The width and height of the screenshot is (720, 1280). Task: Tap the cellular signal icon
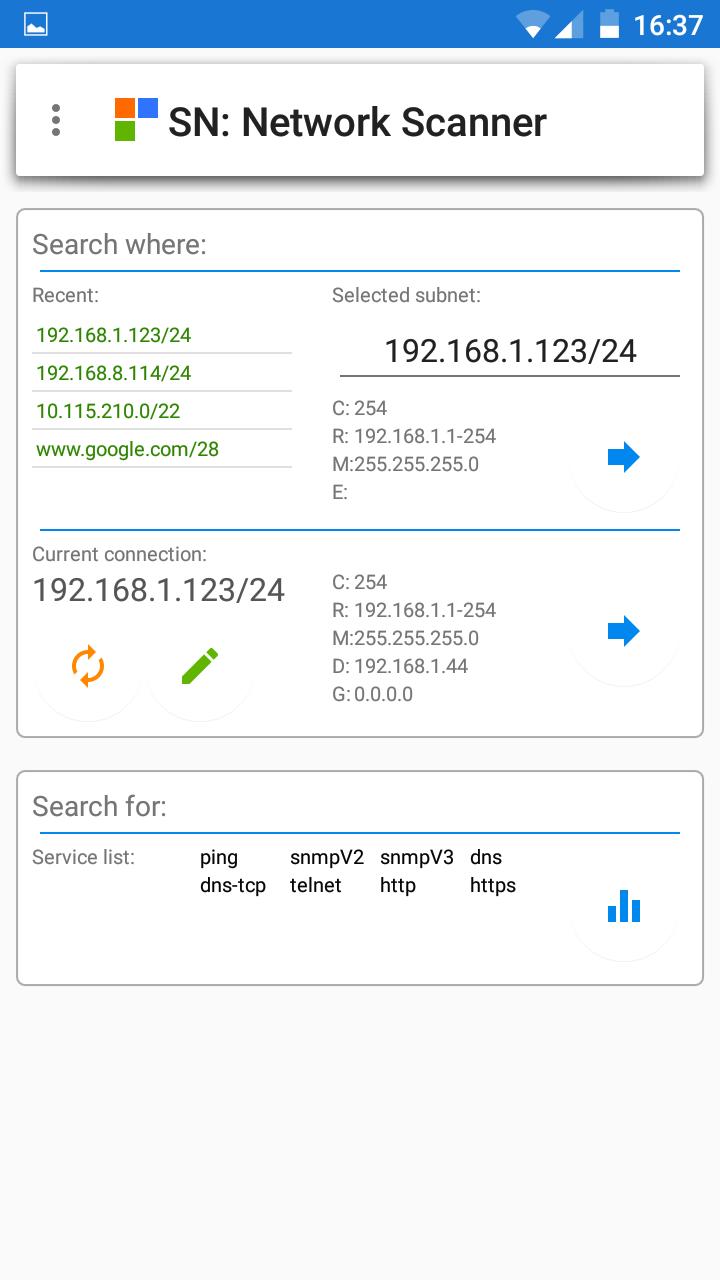569,24
